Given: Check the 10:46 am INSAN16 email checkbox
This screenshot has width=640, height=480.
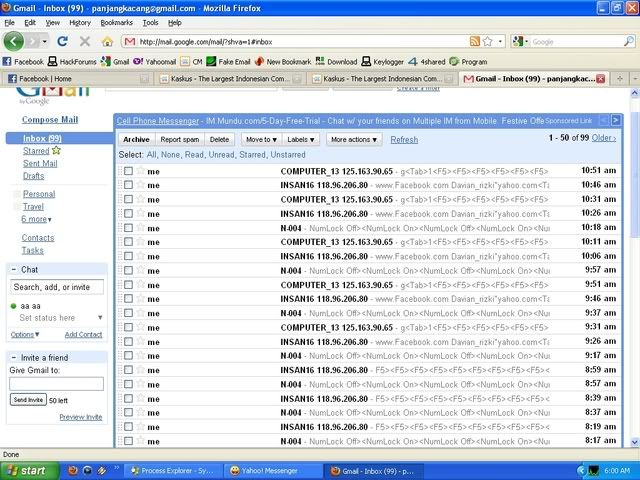Looking at the screenshot, I should coord(129,185).
